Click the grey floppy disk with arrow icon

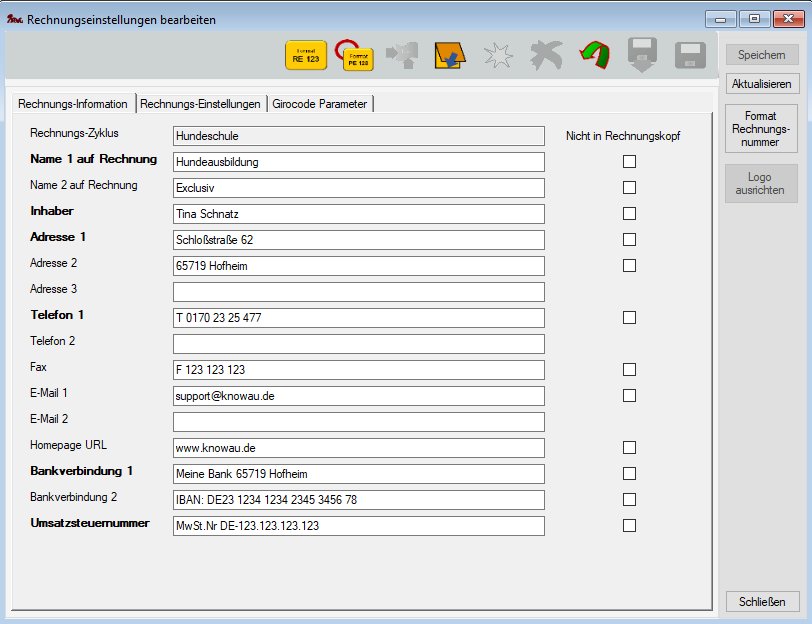tap(642, 56)
